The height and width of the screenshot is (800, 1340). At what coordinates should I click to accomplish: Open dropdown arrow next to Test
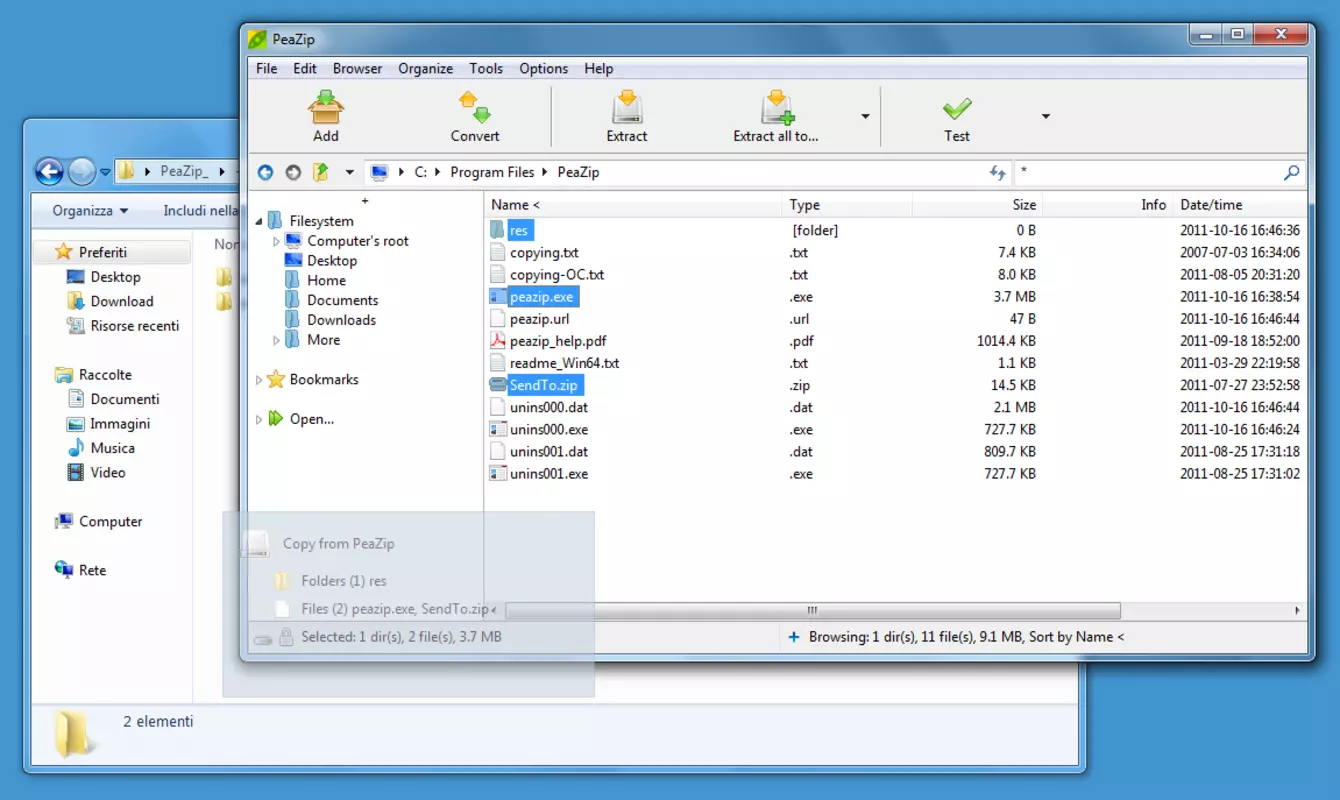point(1046,116)
